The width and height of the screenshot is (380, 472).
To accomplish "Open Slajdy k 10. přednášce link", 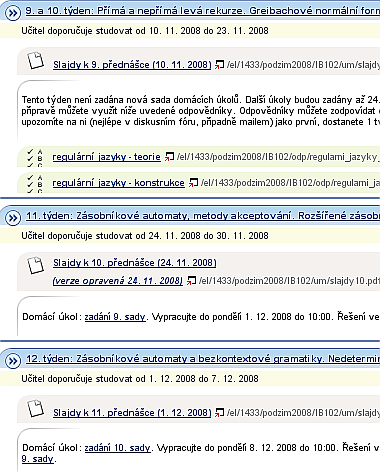I will (135, 263).
